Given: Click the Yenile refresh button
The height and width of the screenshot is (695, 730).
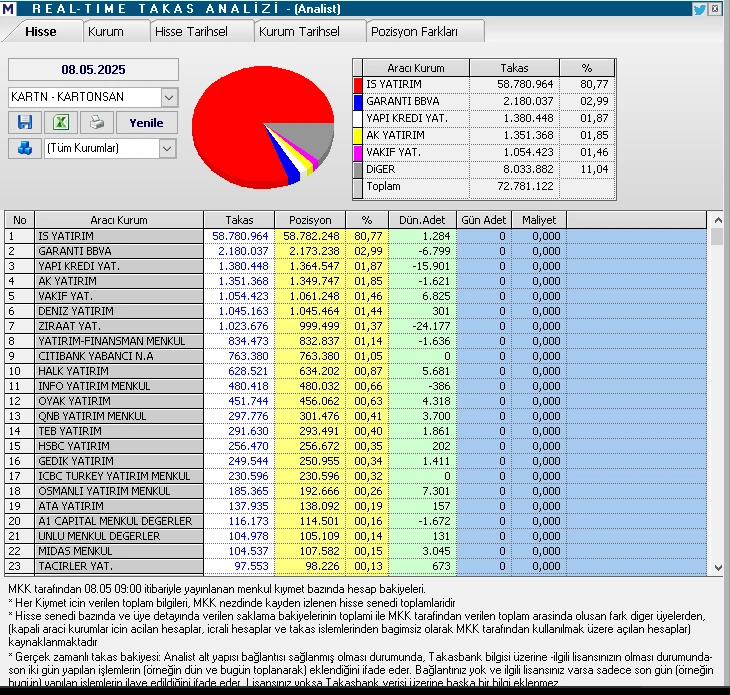Looking at the screenshot, I should click(147, 122).
